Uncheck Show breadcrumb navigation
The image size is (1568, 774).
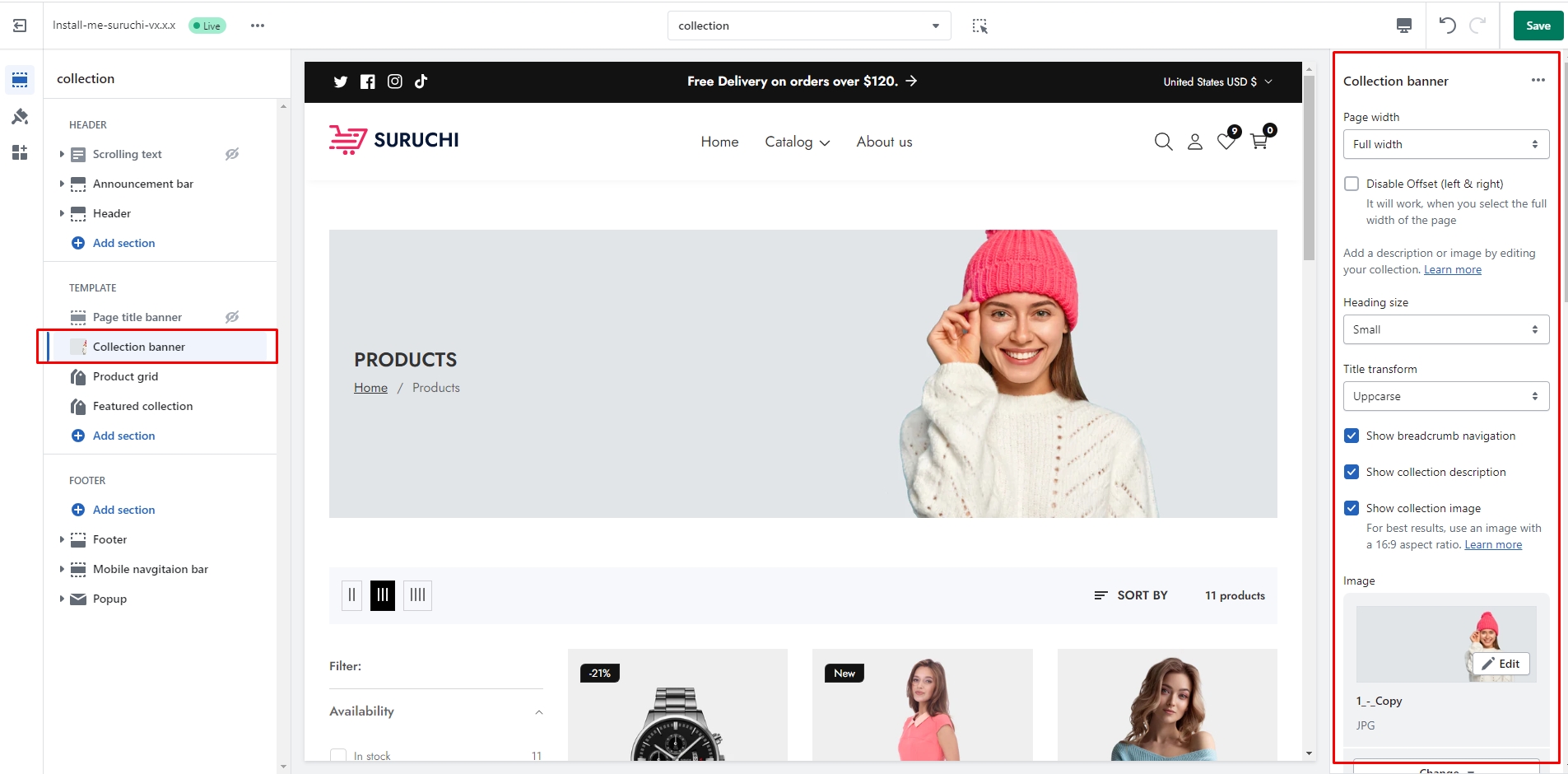point(1352,436)
